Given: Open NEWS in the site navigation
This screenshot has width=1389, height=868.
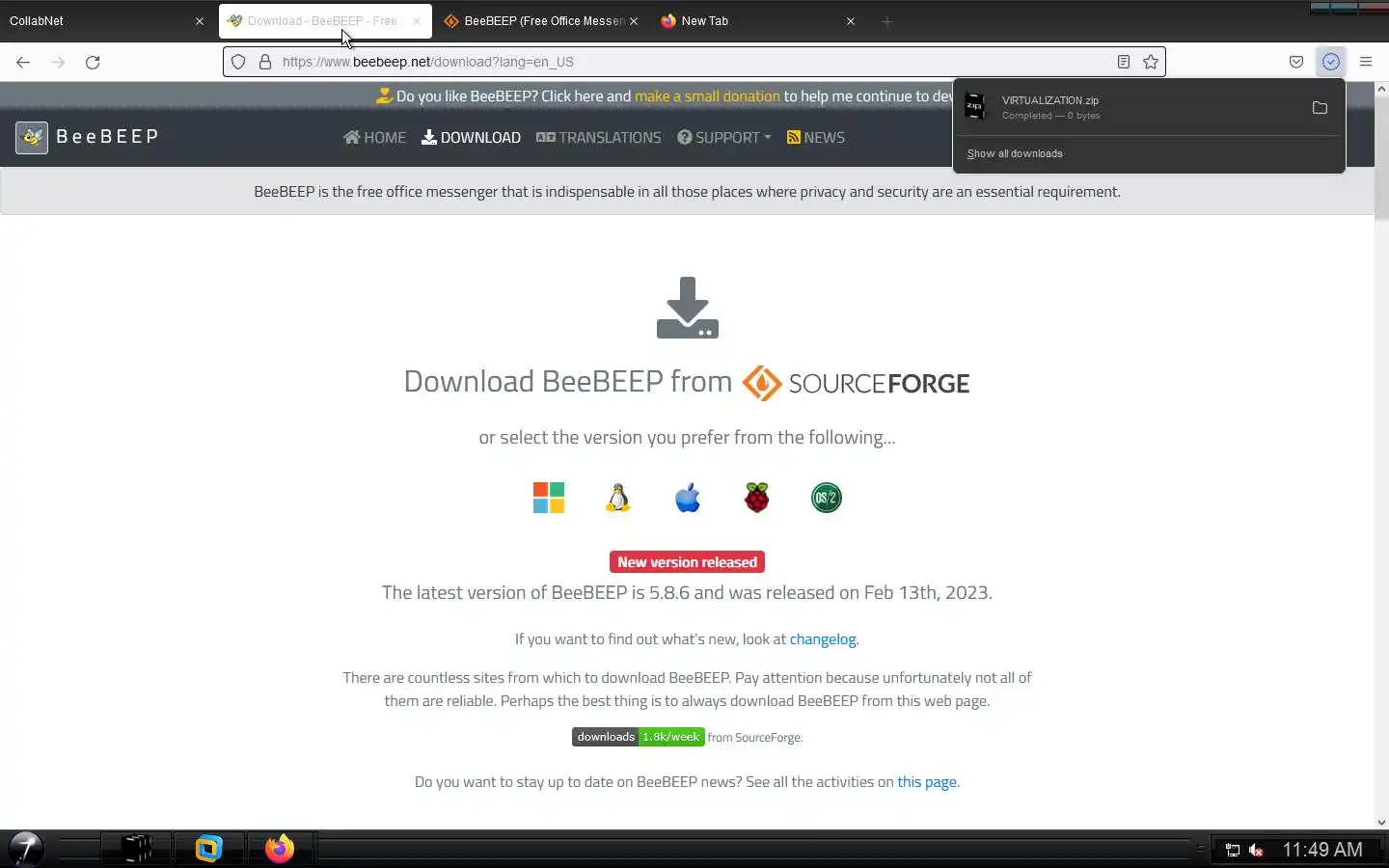Looking at the screenshot, I should click(816, 137).
